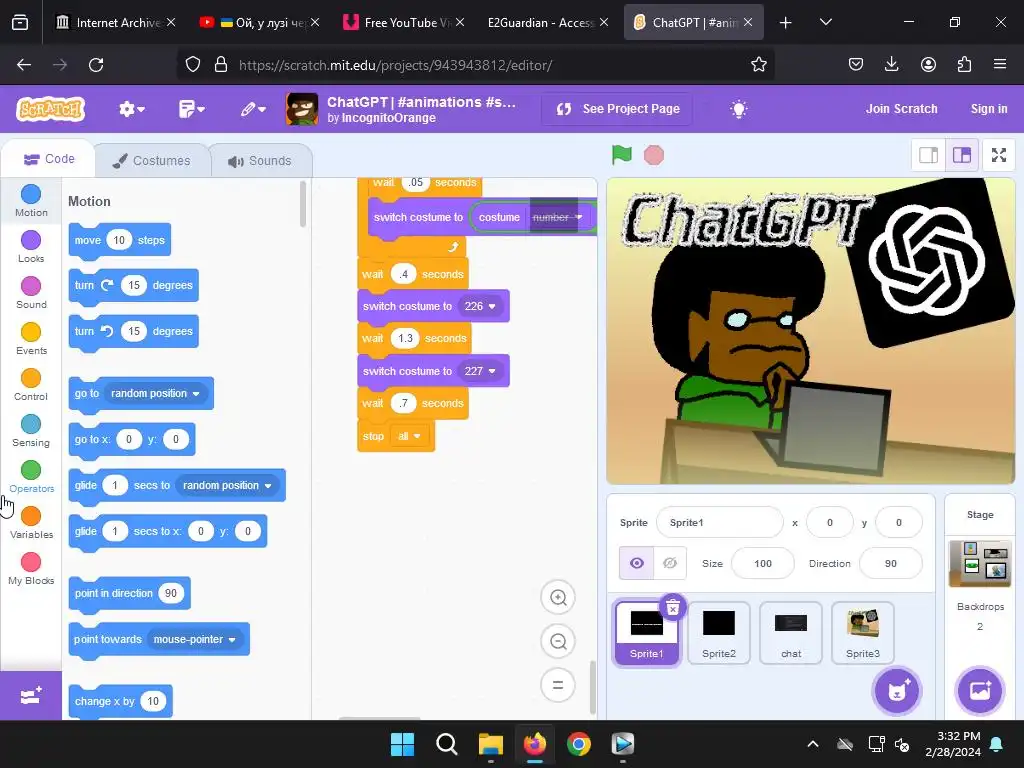Select the Control block category
Screen dimensions: 1024x768
[x=31, y=385]
